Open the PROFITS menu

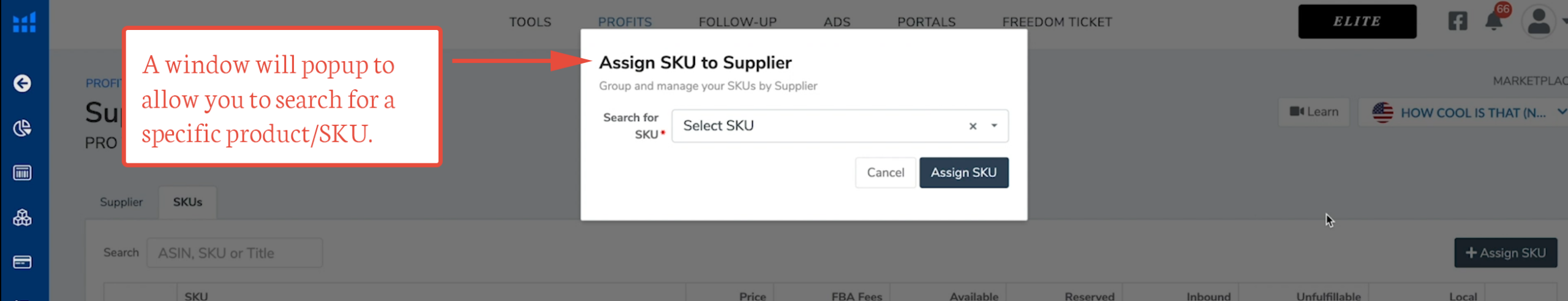[625, 22]
